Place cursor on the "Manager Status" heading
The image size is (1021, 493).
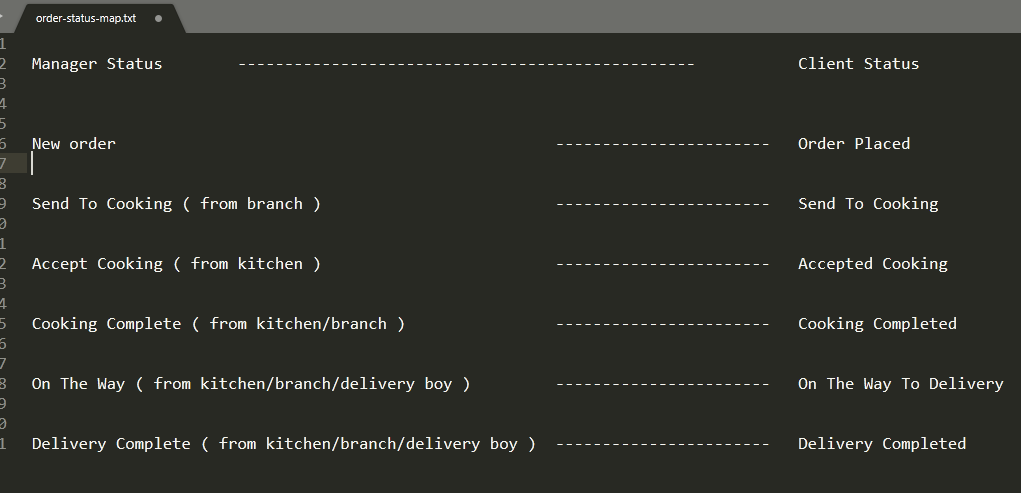(97, 64)
